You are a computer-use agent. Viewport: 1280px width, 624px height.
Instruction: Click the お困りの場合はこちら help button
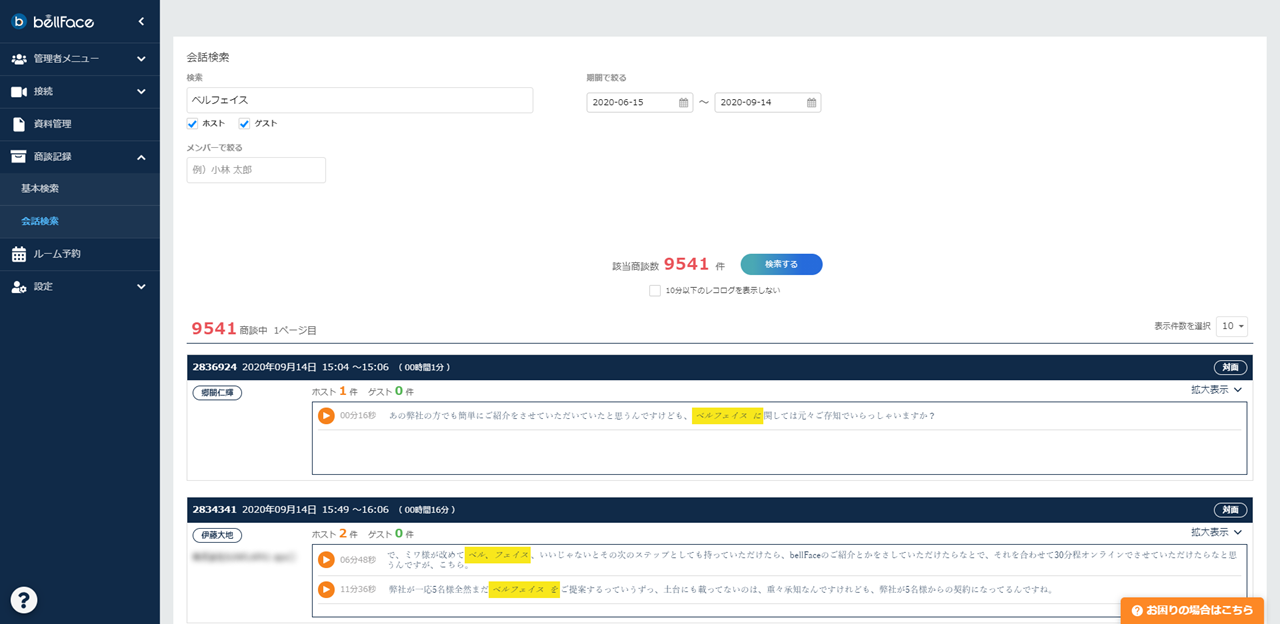coord(1192,610)
